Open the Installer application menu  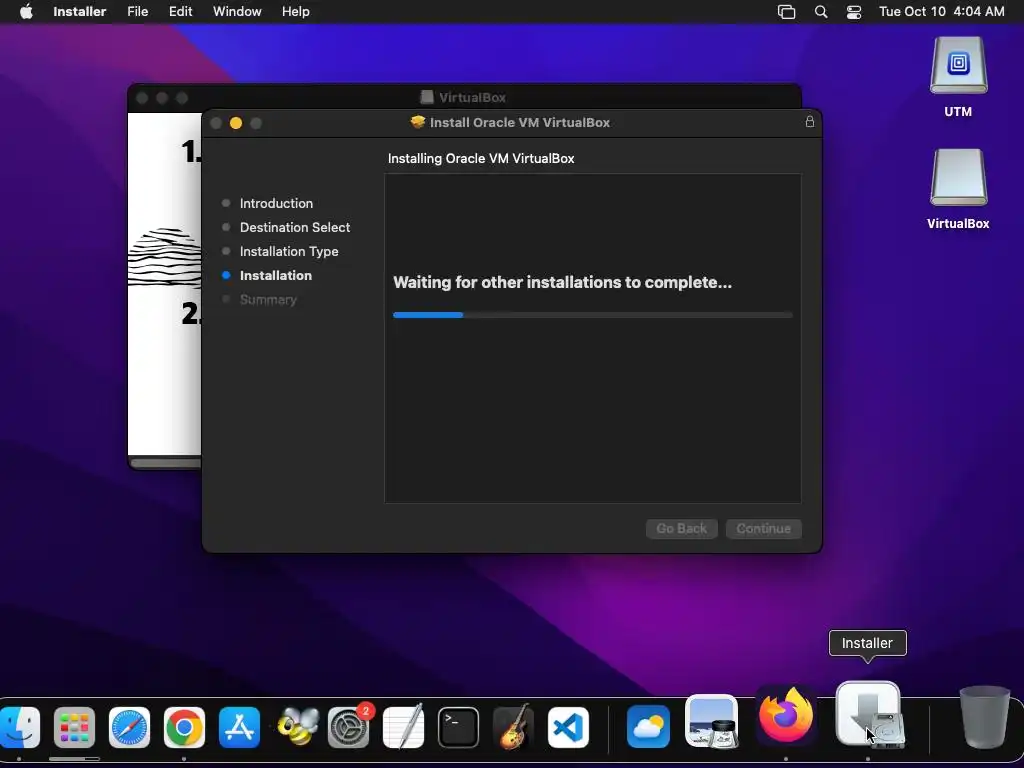click(80, 11)
